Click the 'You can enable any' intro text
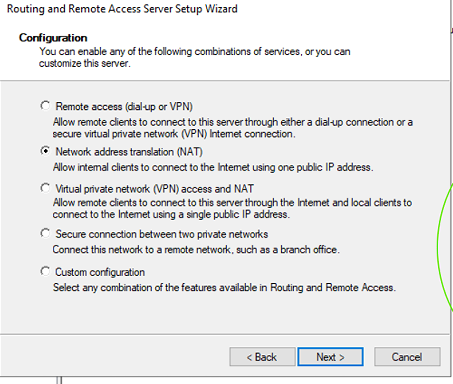The height and width of the screenshot is (384, 453). [195, 57]
